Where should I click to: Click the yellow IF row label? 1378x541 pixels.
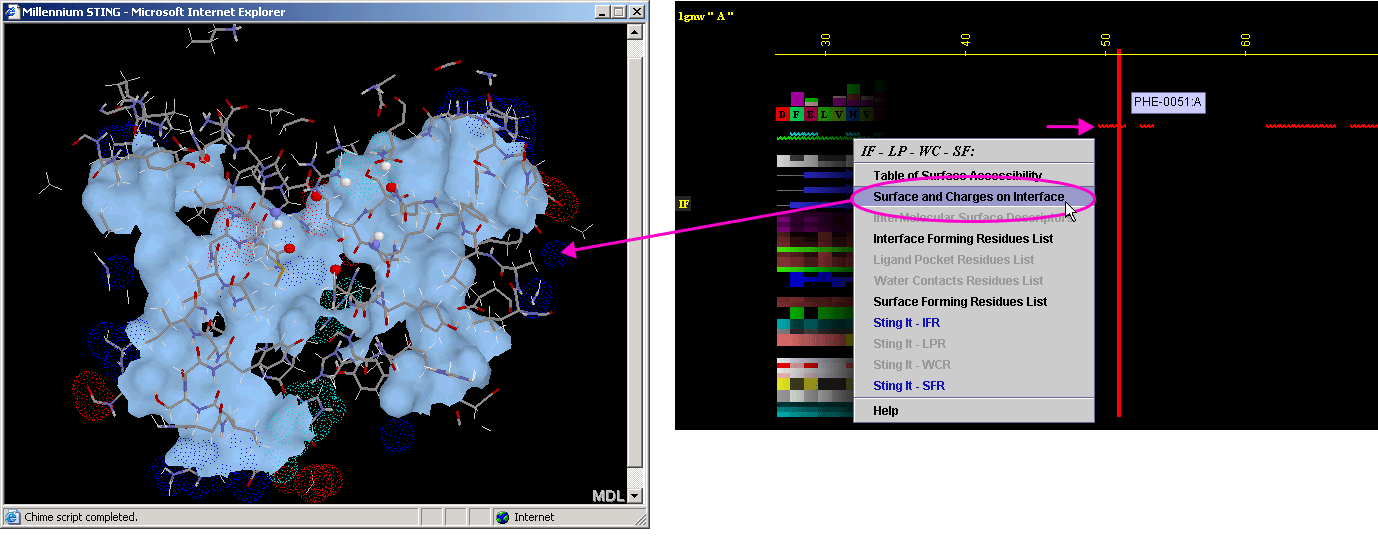pos(684,204)
